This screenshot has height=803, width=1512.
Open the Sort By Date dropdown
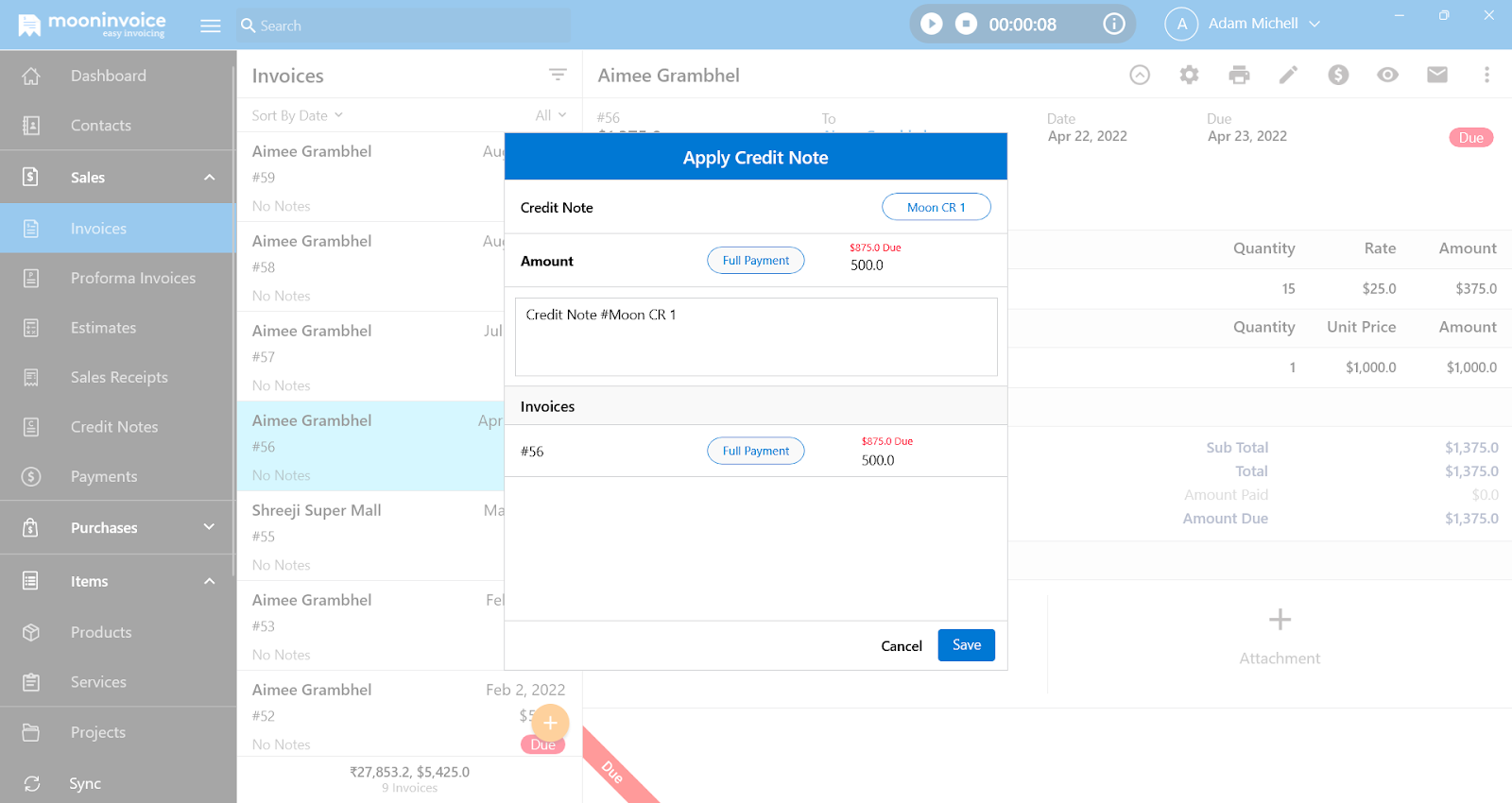(x=297, y=115)
